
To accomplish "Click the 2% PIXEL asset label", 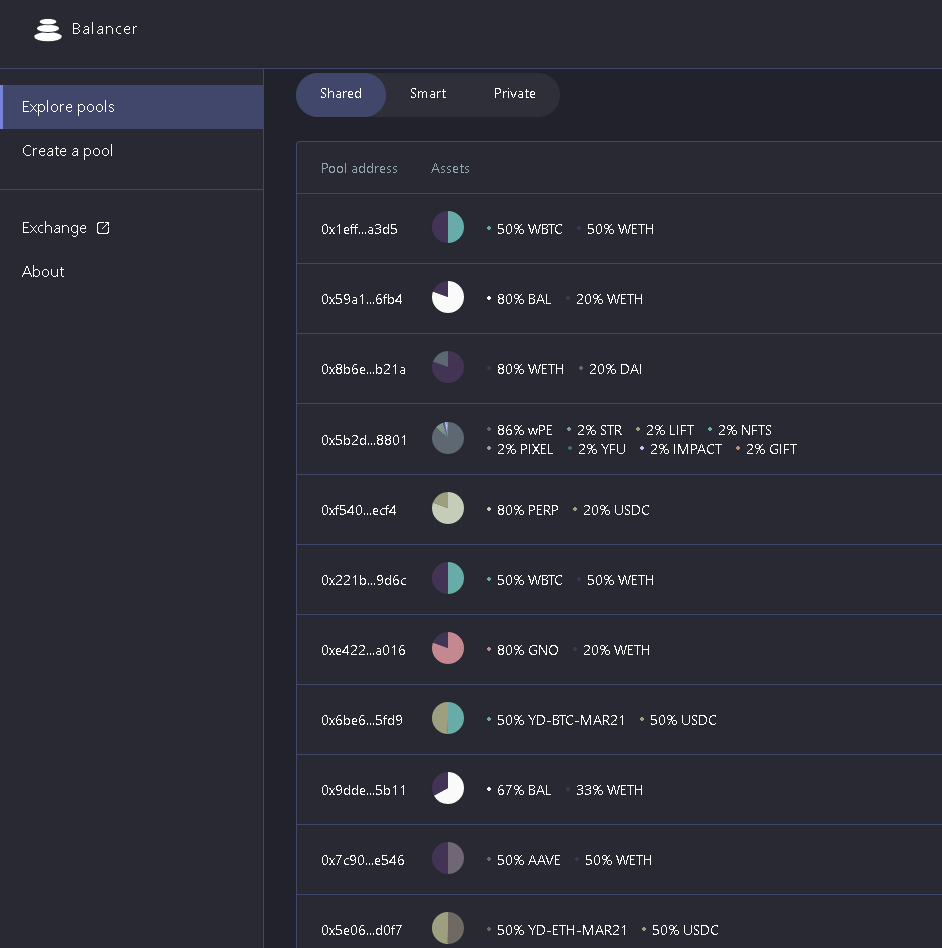I will tap(525, 450).
